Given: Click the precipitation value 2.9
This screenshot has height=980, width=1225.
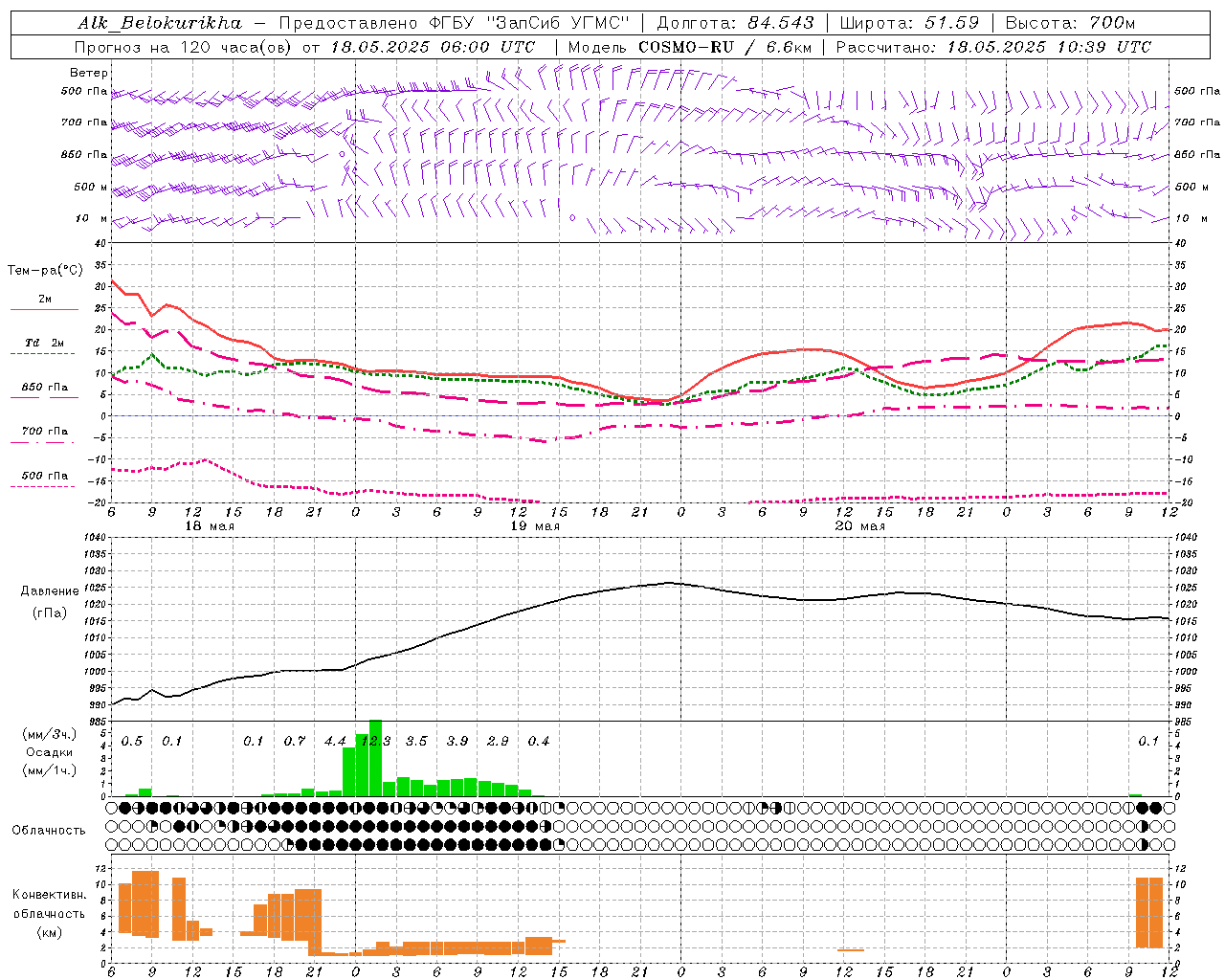Looking at the screenshot, I should [x=498, y=742].
